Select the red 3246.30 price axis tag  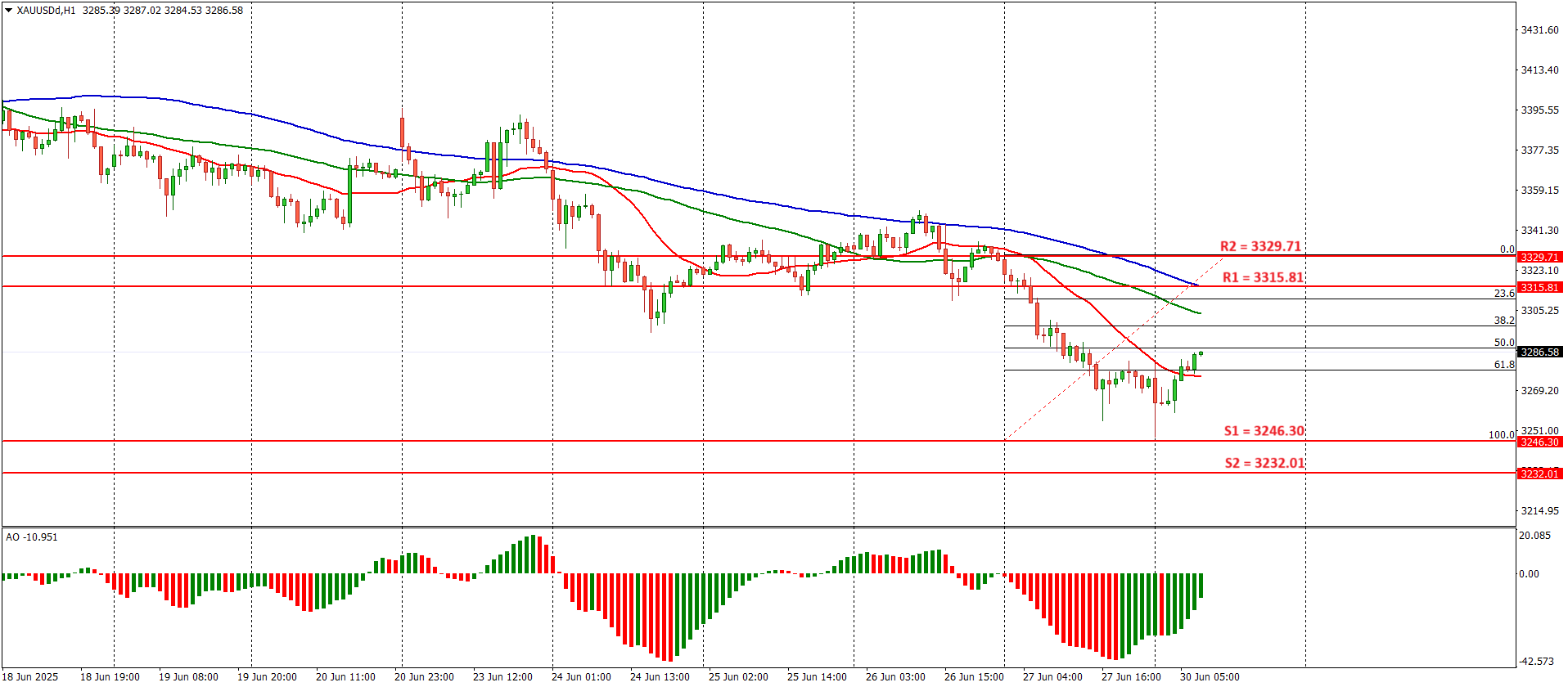pyautogui.click(x=1539, y=442)
